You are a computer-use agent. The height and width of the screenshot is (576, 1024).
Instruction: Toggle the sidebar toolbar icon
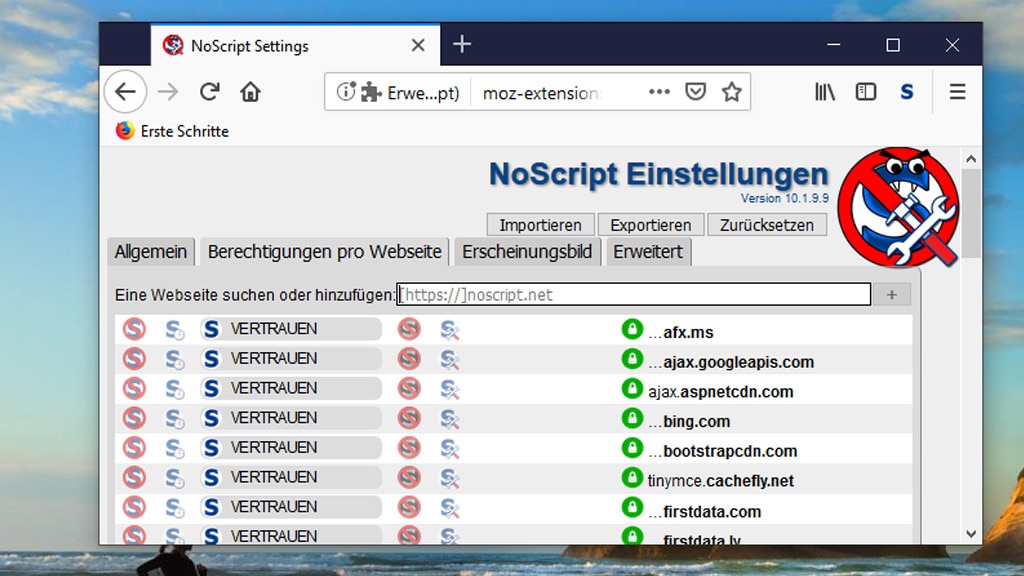click(x=866, y=92)
